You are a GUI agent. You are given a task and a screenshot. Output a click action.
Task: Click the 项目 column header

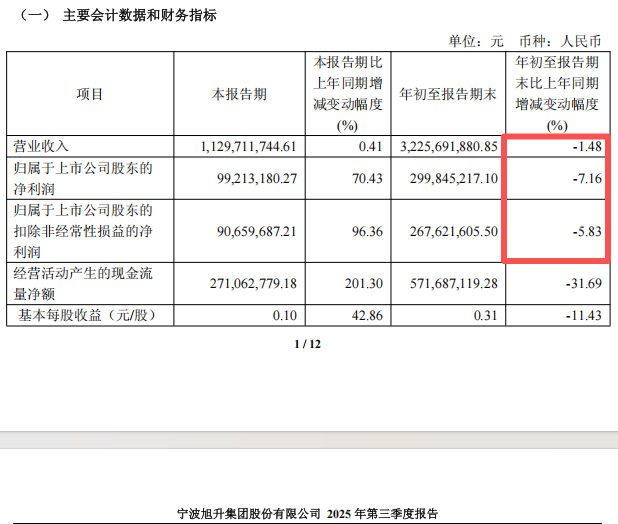pyautogui.click(x=90, y=94)
